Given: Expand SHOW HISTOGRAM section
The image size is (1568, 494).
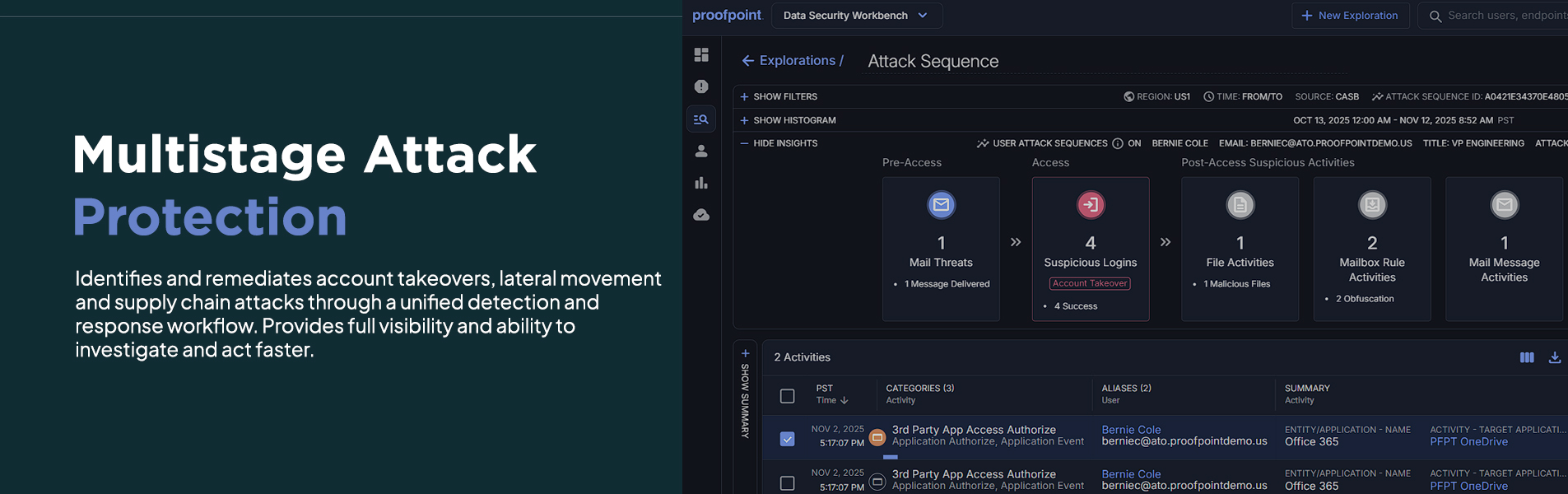Looking at the screenshot, I should 788,120.
